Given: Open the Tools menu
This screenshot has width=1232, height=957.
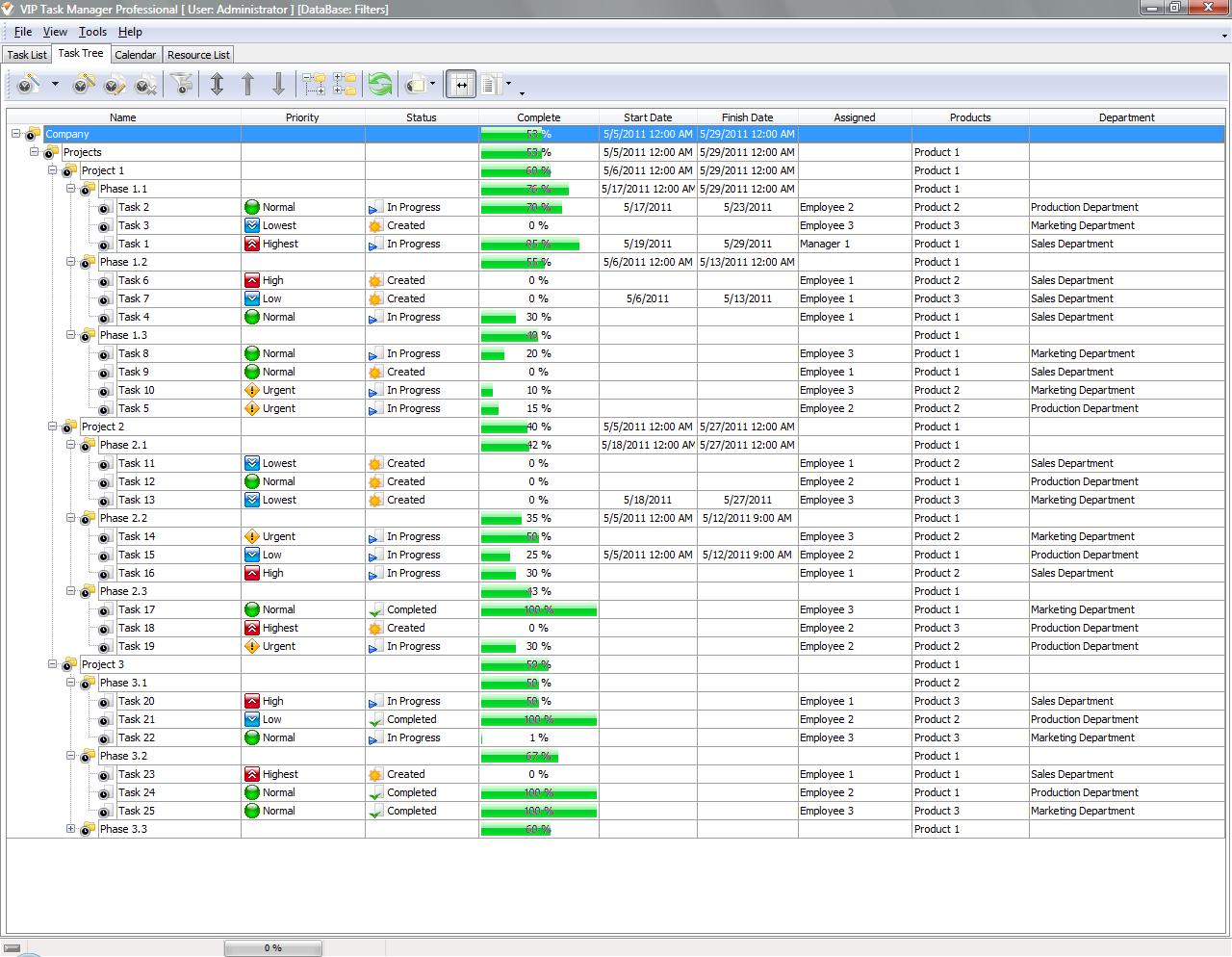Looking at the screenshot, I should 92,32.
